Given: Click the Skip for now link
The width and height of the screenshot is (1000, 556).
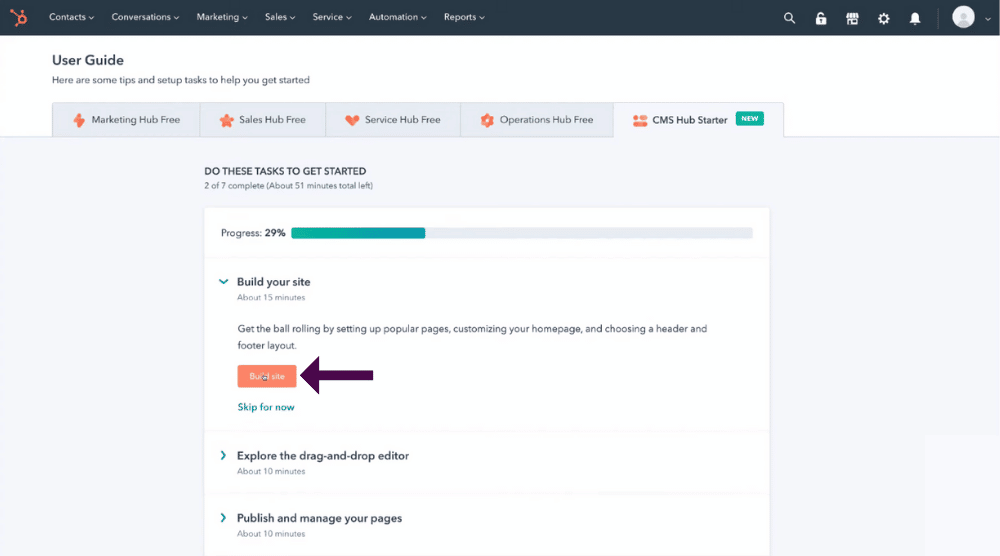Looking at the screenshot, I should pos(266,407).
